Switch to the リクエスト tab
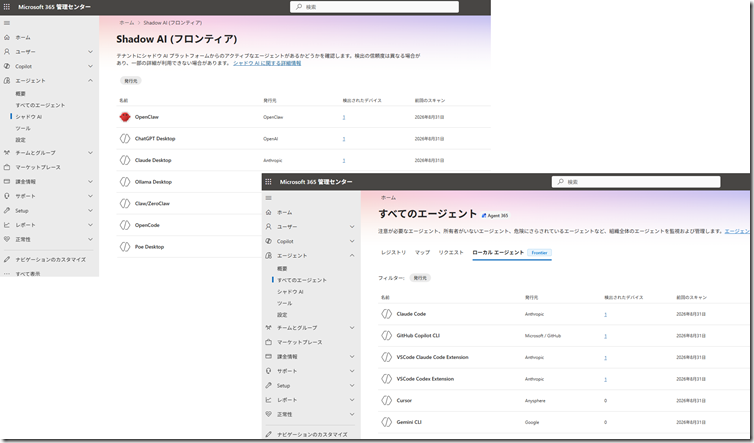Screen dimensions: 754x443 point(451,253)
